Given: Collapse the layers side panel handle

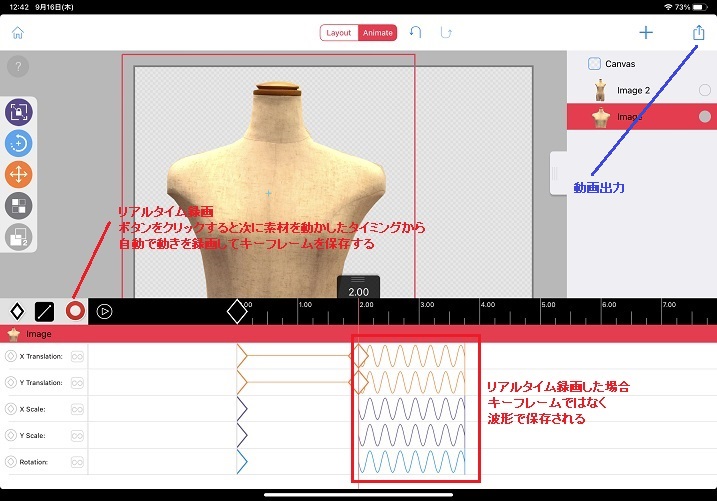Looking at the screenshot, I should pyautogui.click(x=556, y=178).
